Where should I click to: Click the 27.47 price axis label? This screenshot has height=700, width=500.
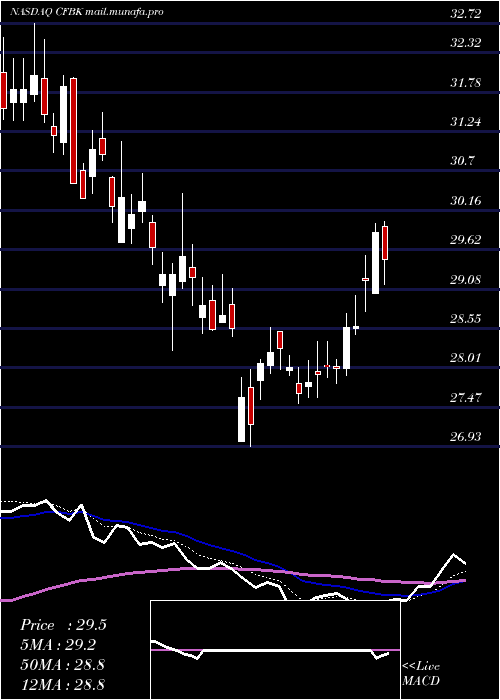466,397
